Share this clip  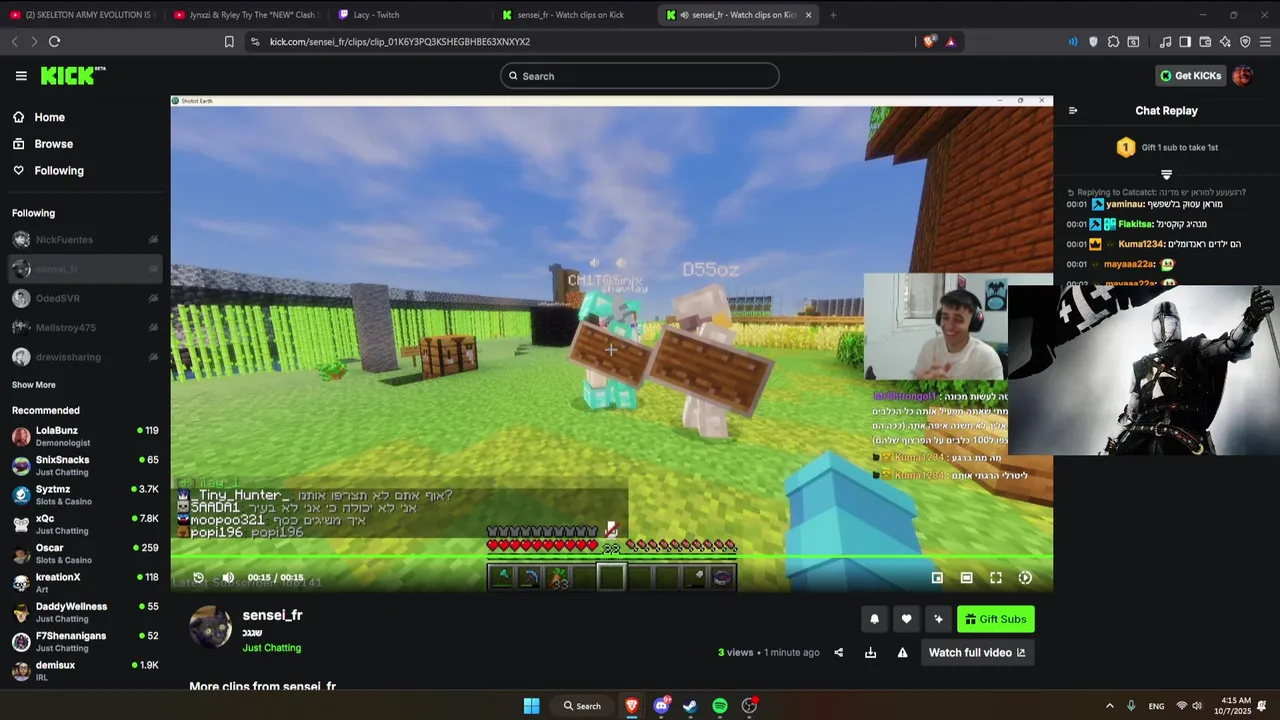point(839,652)
